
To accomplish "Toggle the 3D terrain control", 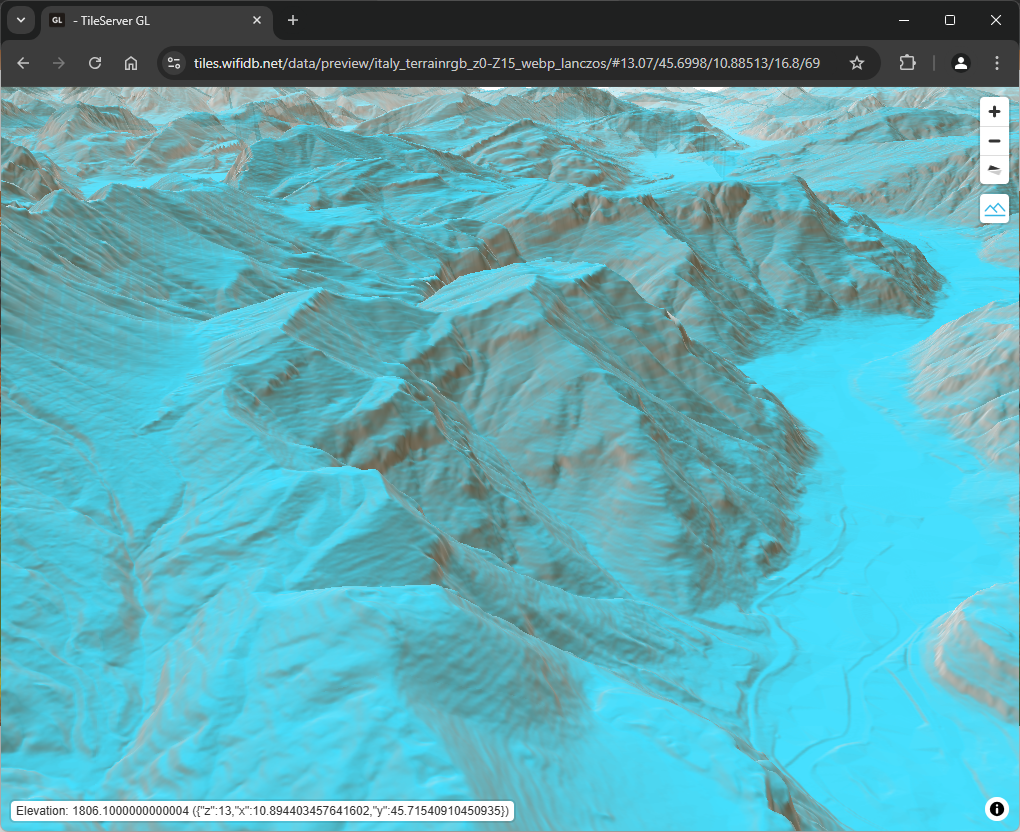I will click(993, 208).
